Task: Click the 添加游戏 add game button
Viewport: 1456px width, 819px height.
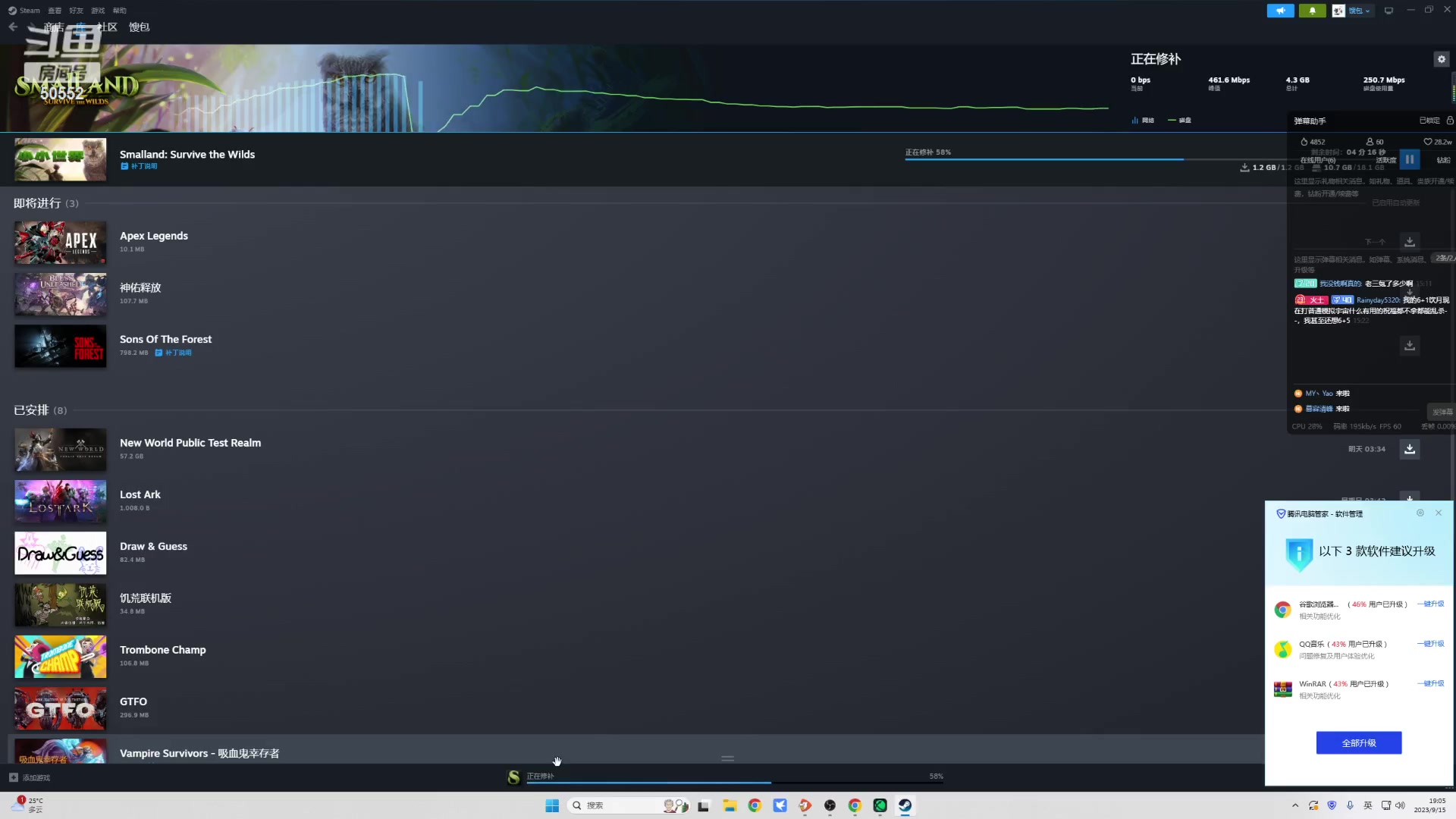Action: tap(30, 777)
